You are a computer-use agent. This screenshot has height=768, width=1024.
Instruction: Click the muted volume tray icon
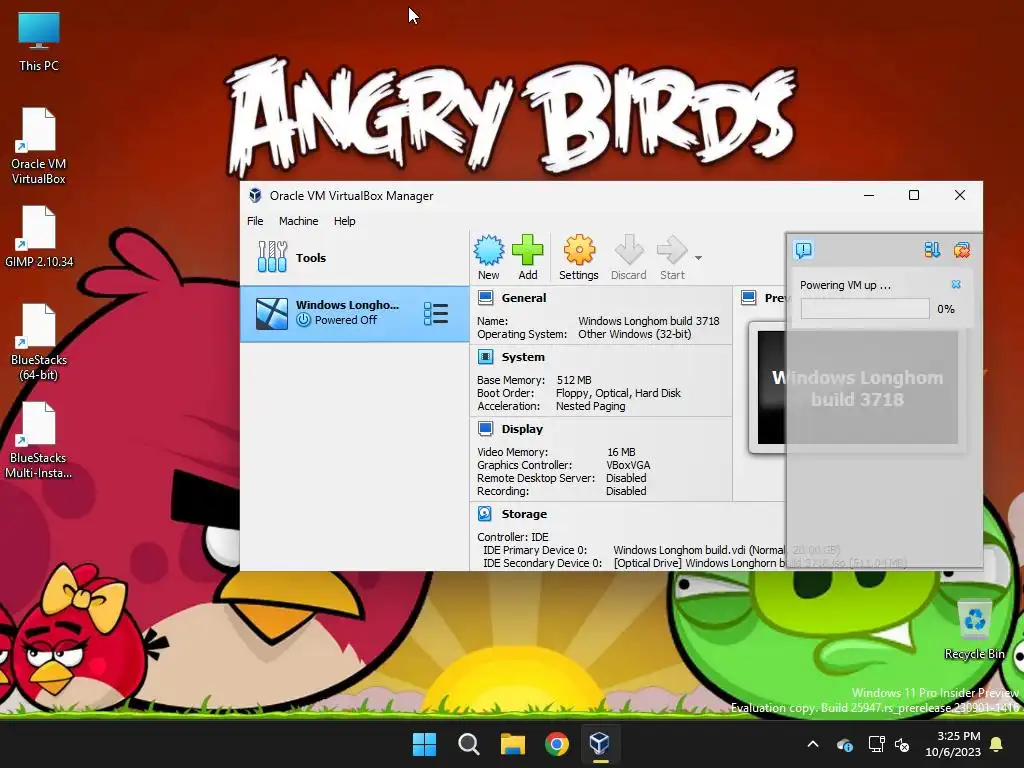903,744
